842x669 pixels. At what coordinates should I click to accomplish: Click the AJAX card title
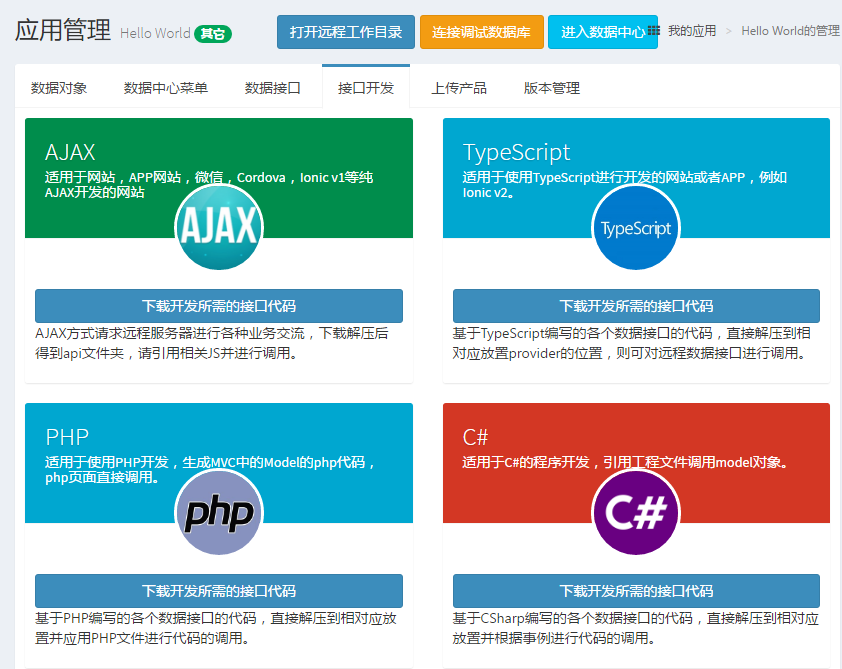tap(70, 152)
